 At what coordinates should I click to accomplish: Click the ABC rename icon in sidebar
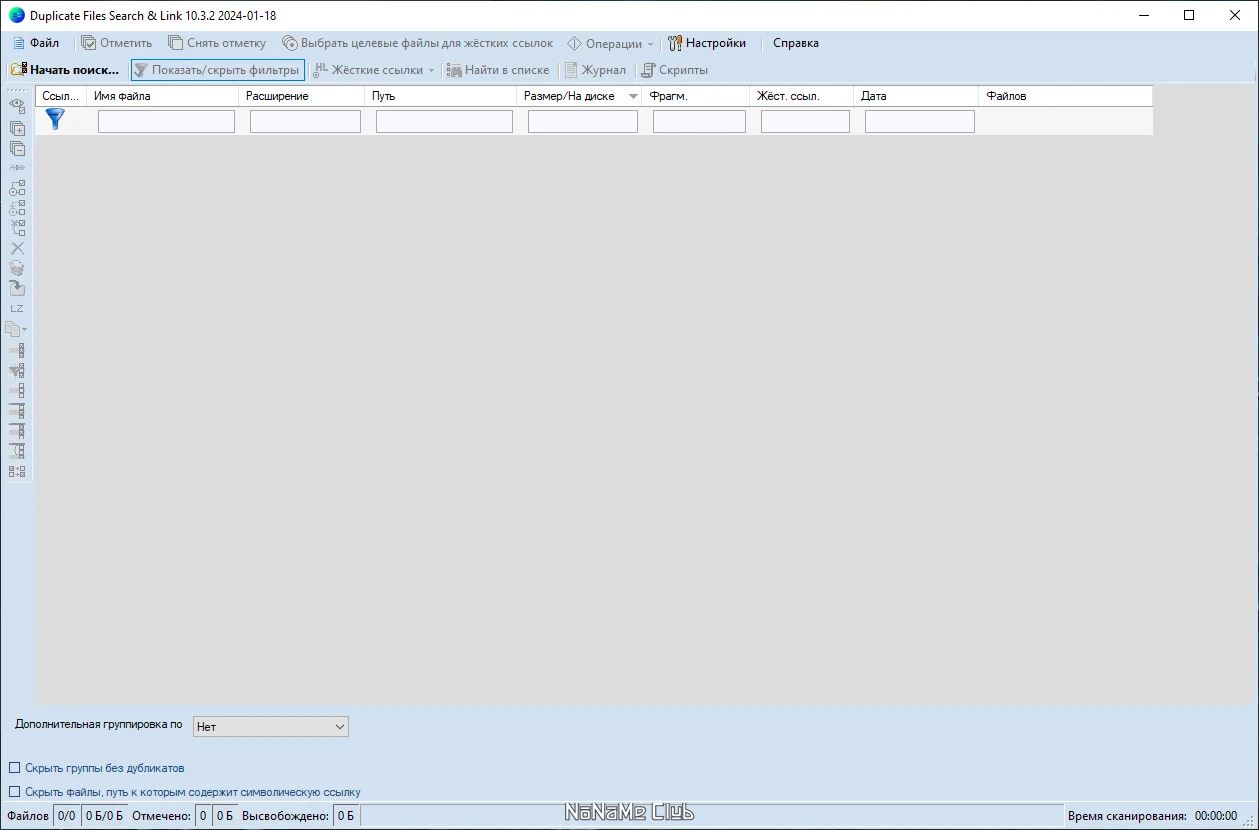17,168
